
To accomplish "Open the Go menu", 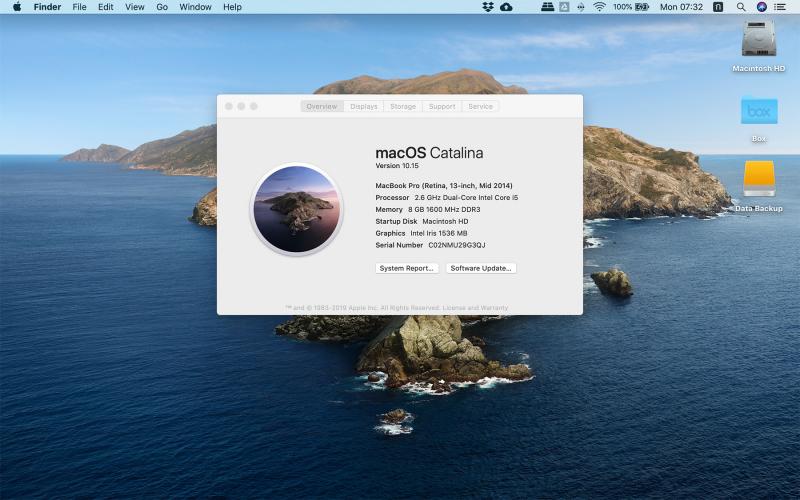I will point(162,7).
